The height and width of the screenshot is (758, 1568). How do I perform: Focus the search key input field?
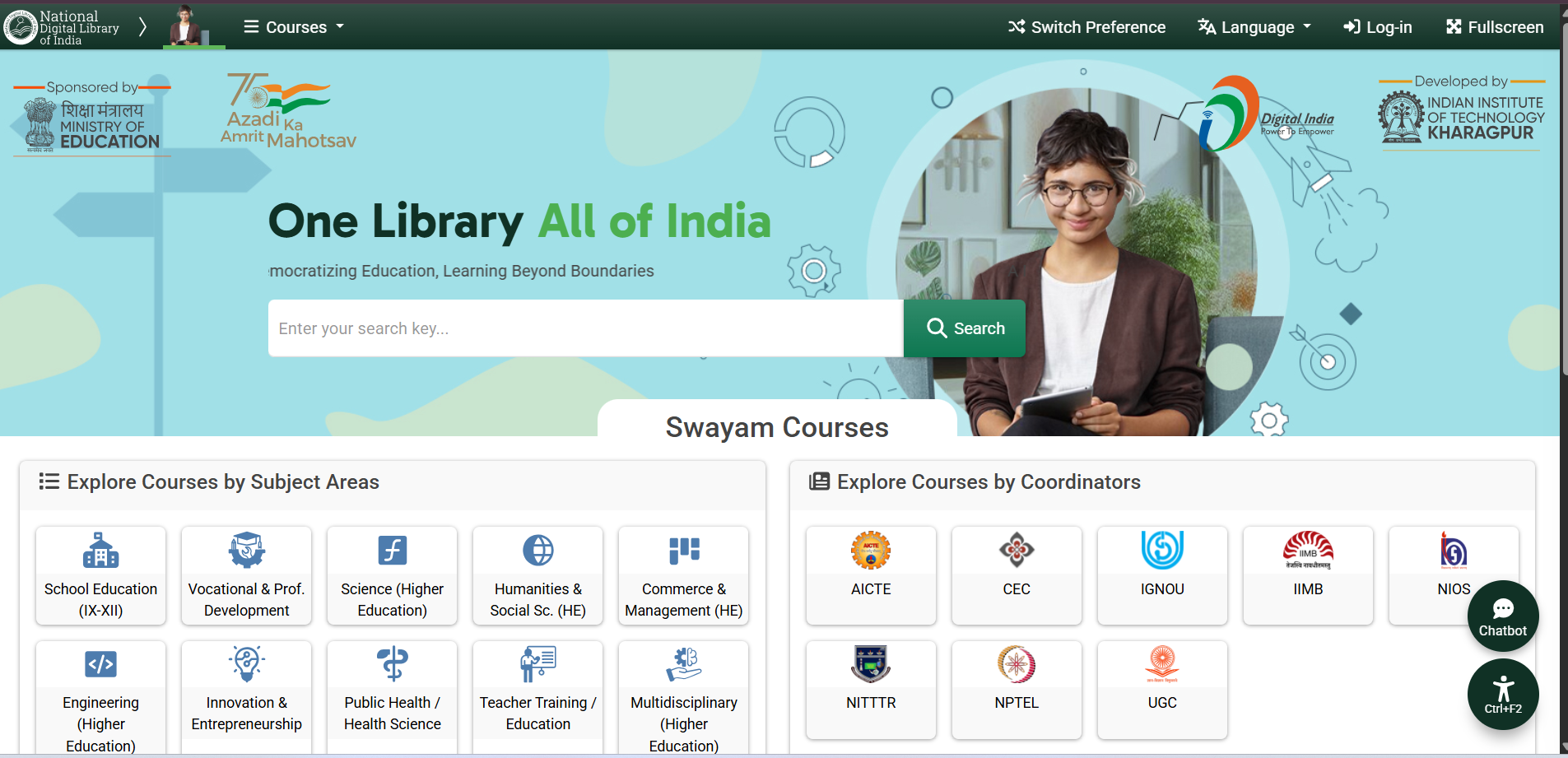586,328
